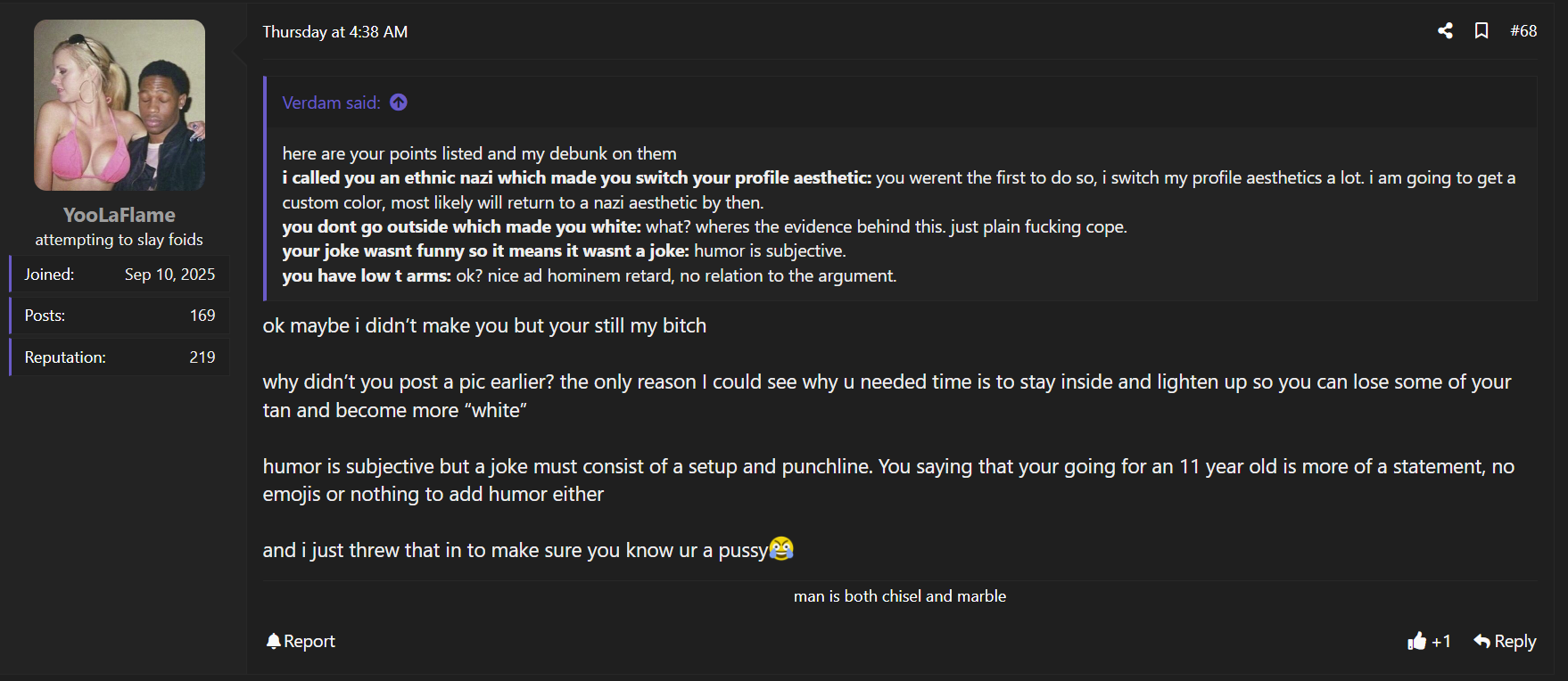Click YooLaFlame's avatar picture
Viewport: 1568px width, 681px height.
(x=120, y=105)
